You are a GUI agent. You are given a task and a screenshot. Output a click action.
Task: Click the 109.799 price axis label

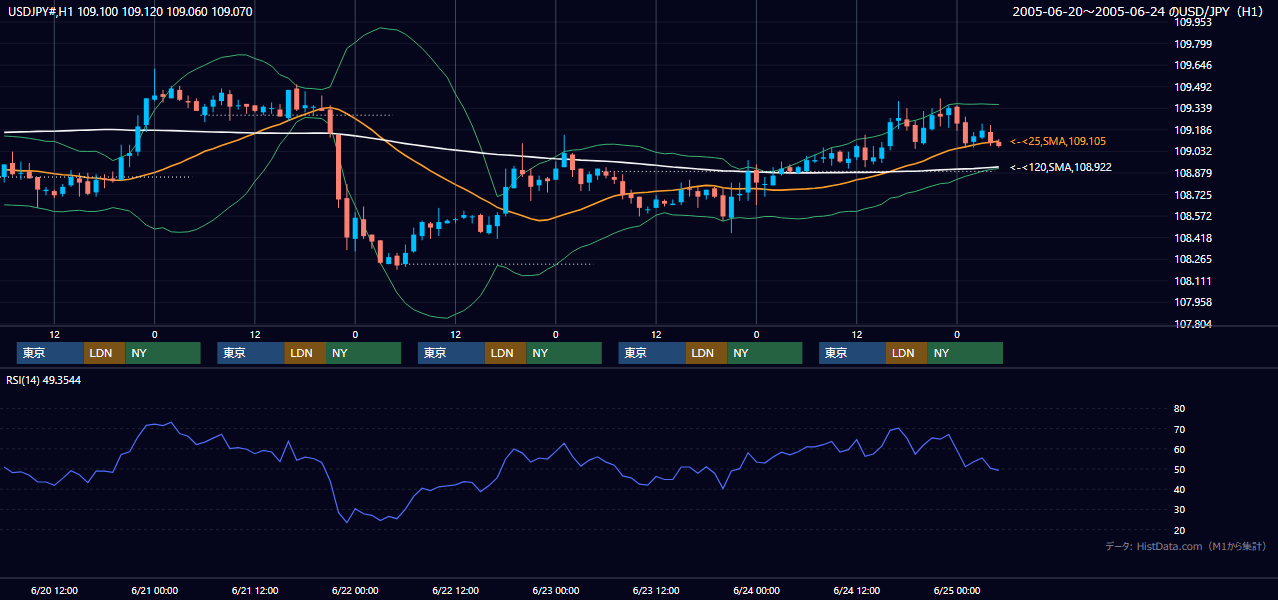click(x=1193, y=44)
